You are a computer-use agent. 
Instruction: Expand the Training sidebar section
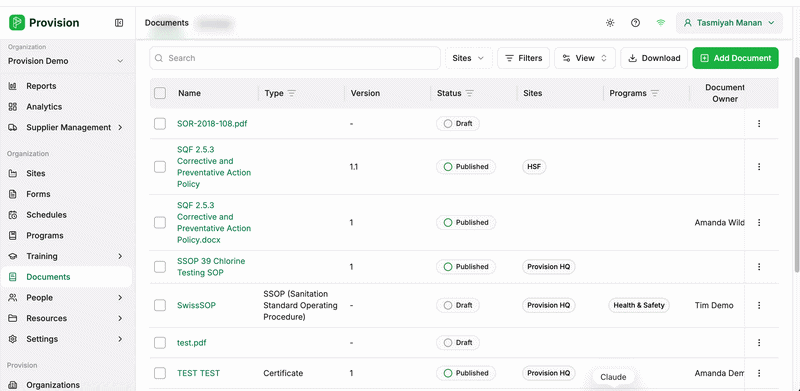120,256
